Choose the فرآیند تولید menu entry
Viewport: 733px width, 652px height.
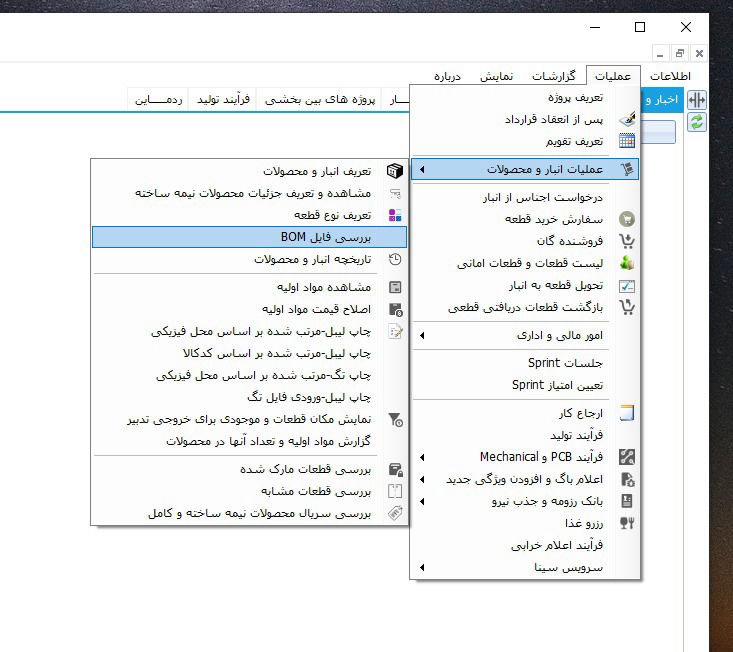pos(525,435)
